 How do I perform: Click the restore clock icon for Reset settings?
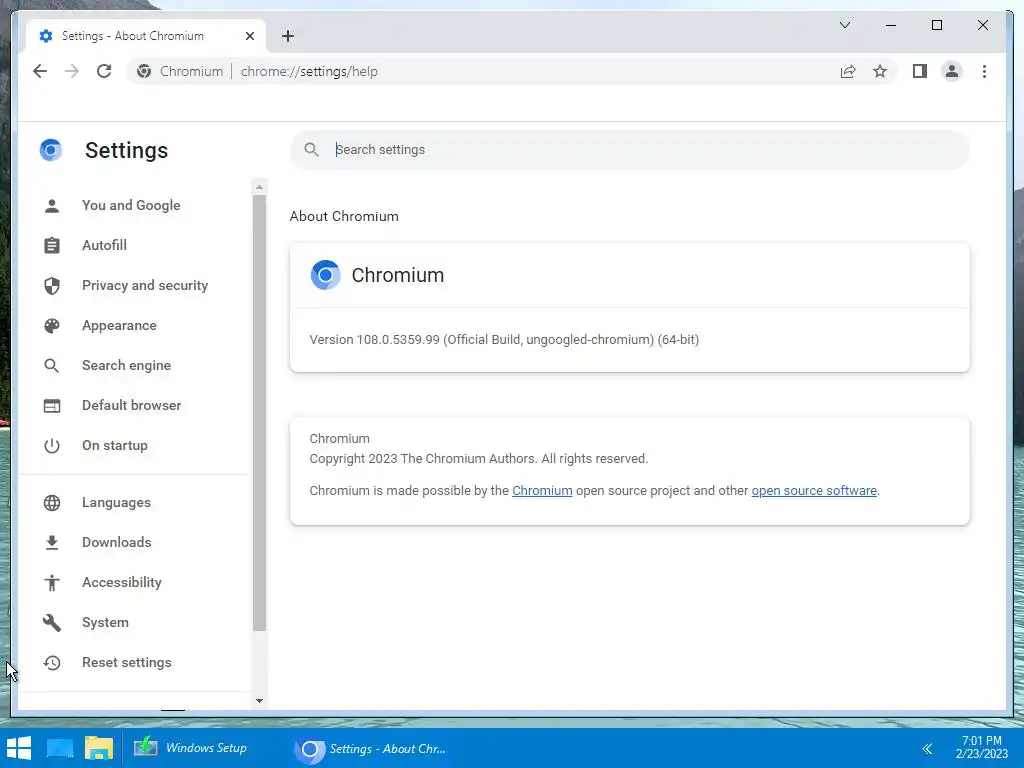coord(52,663)
